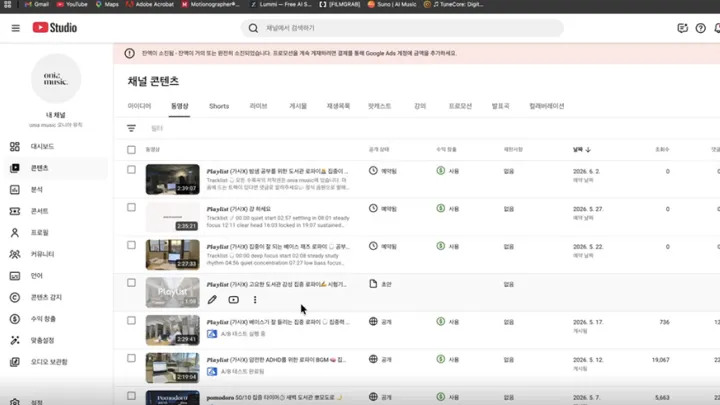Switch to the Playlists (재생목록) tab
The height and width of the screenshot is (405, 720).
click(x=338, y=106)
